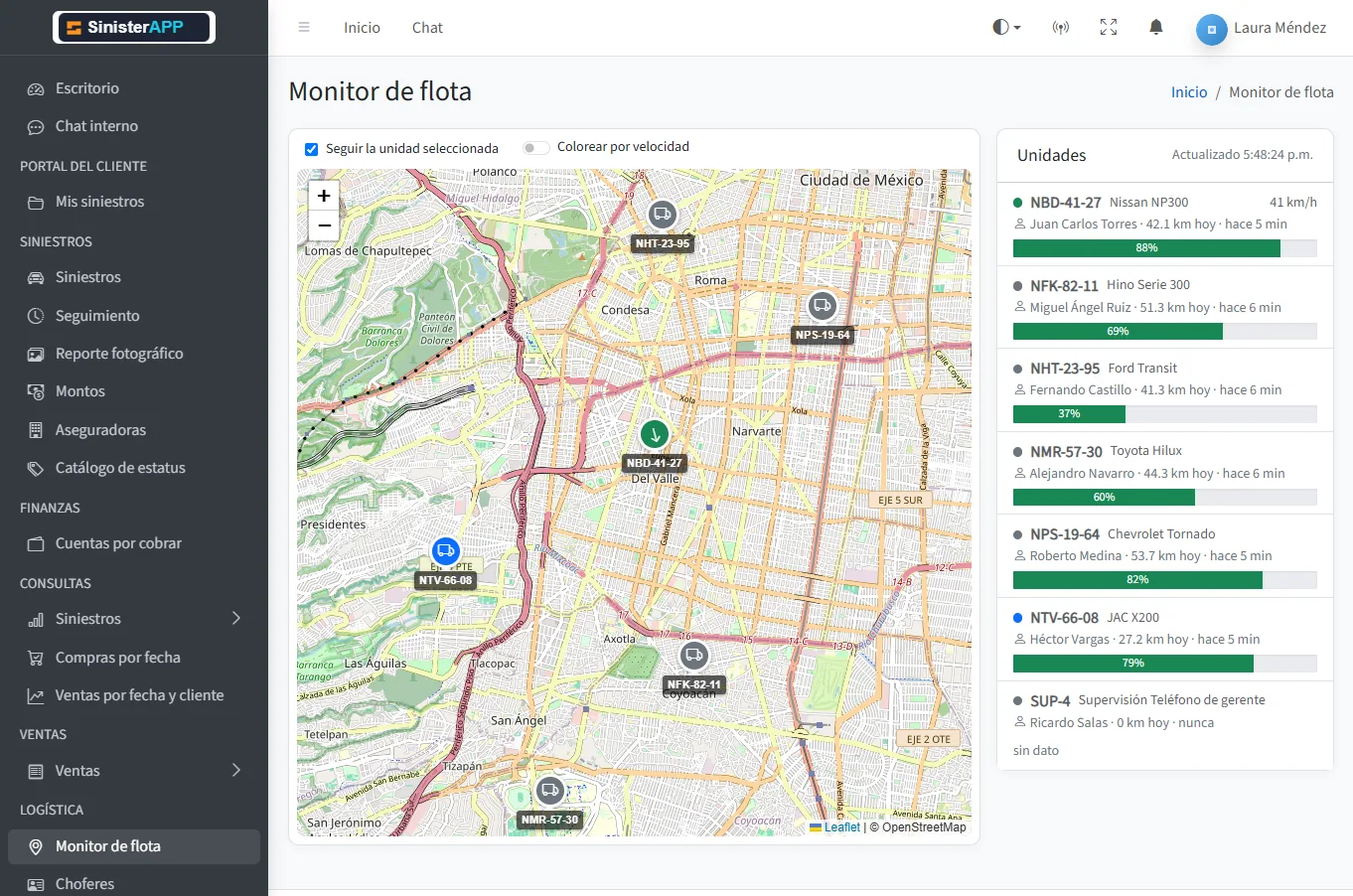Toggle the hamburger sidebar menu icon
The image size is (1353, 896).
304,28
